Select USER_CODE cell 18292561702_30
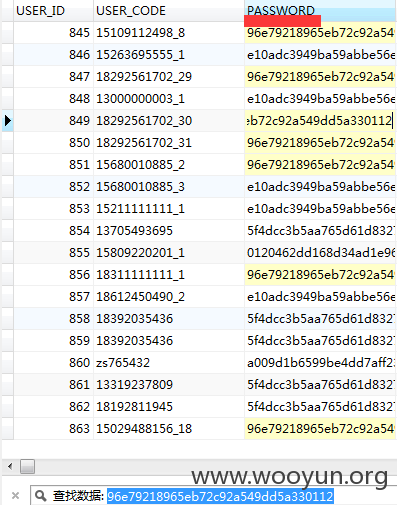Viewport: 397px width, 505px height. pos(169,121)
